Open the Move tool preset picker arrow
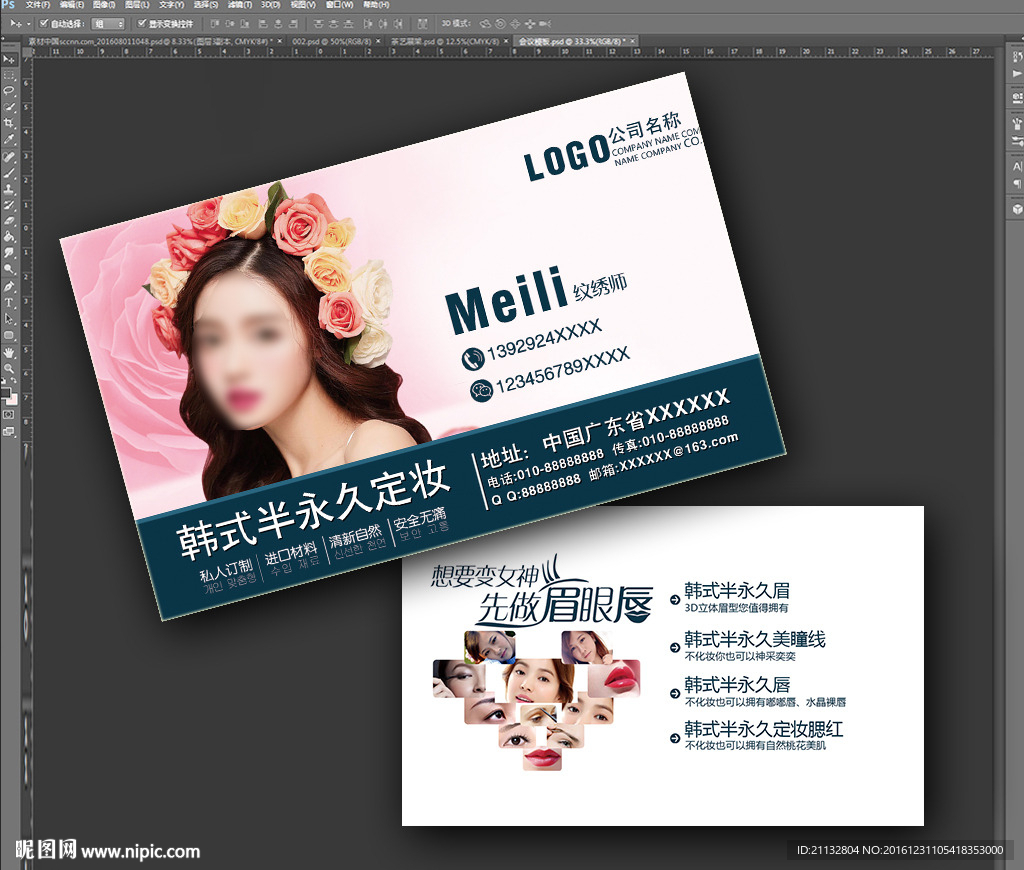The image size is (1024, 870). 29,24
